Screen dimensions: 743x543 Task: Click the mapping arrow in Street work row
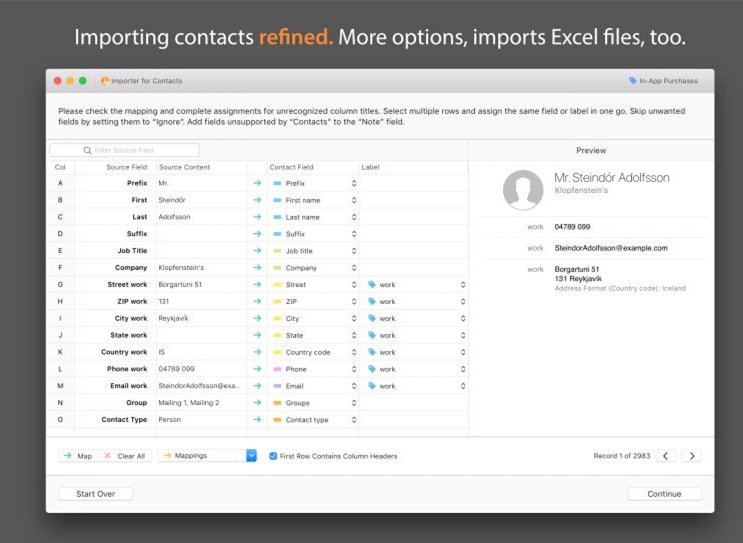[x=257, y=284]
